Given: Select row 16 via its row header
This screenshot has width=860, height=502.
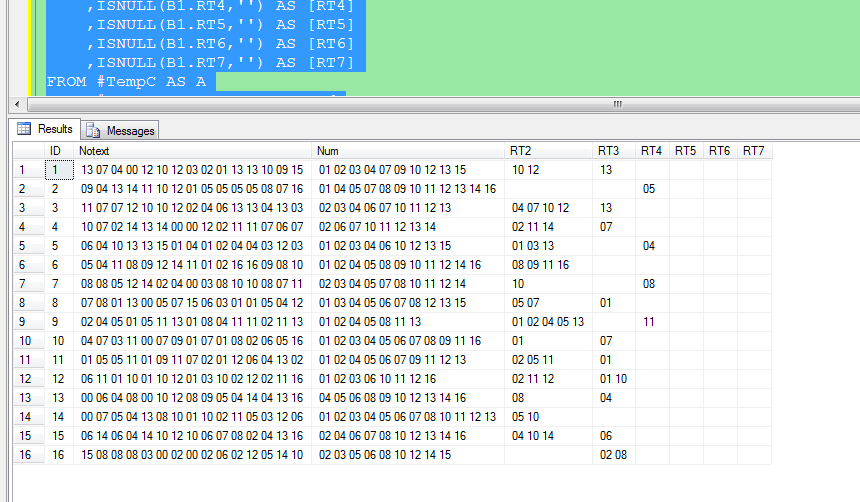Looking at the screenshot, I should tap(29, 455).
